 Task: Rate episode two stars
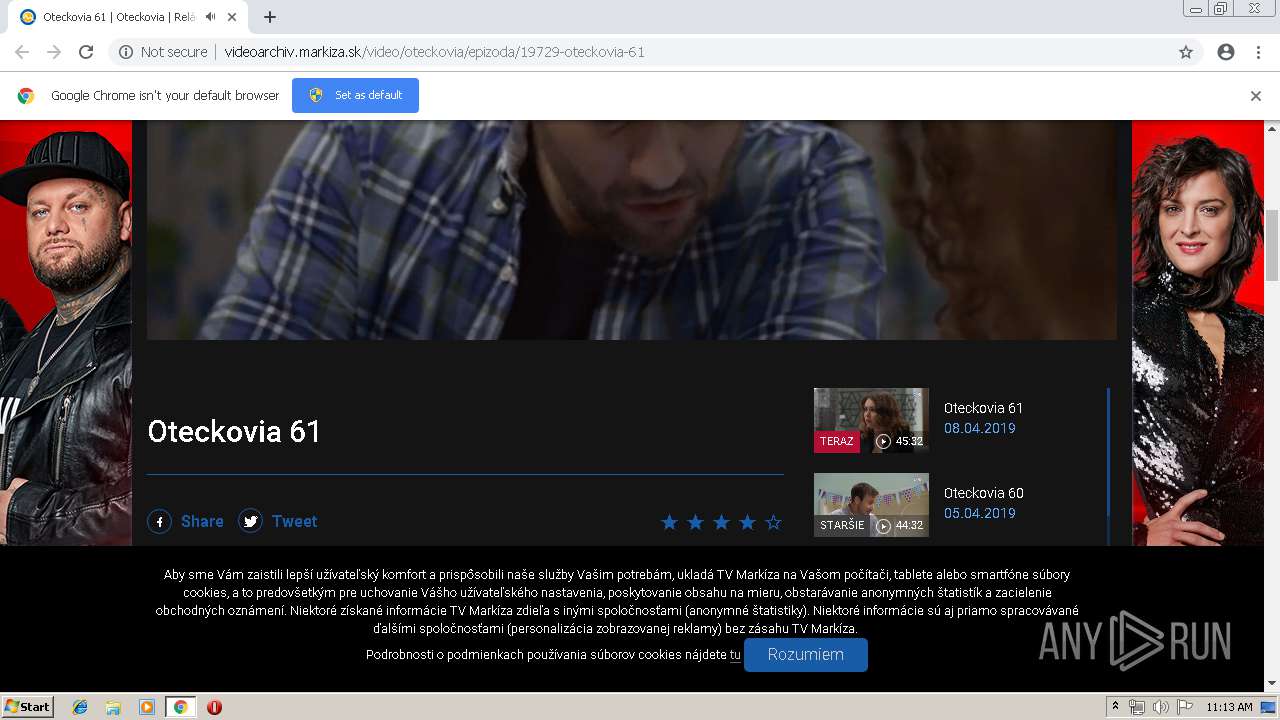[695, 522]
